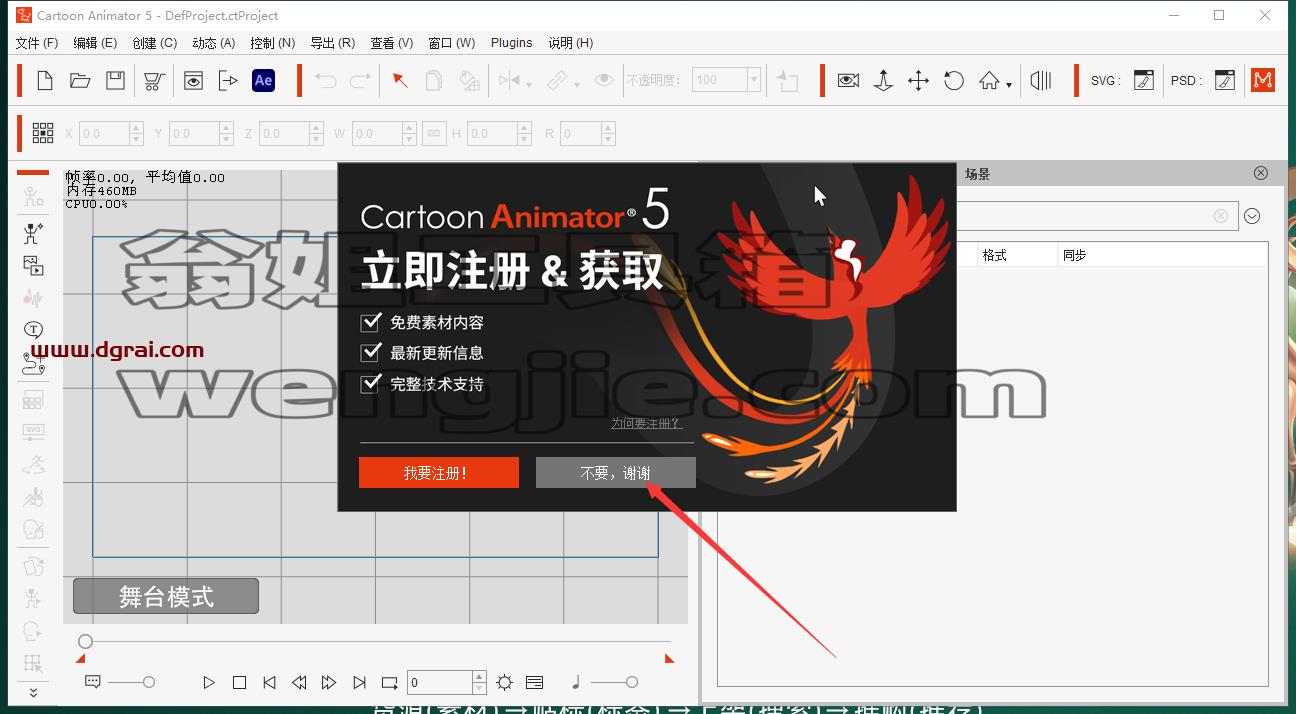This screenshot has width=1296, height=714.
Task: Open the Plugins menu
Action: pyautogui.click(x=511, y=43)
